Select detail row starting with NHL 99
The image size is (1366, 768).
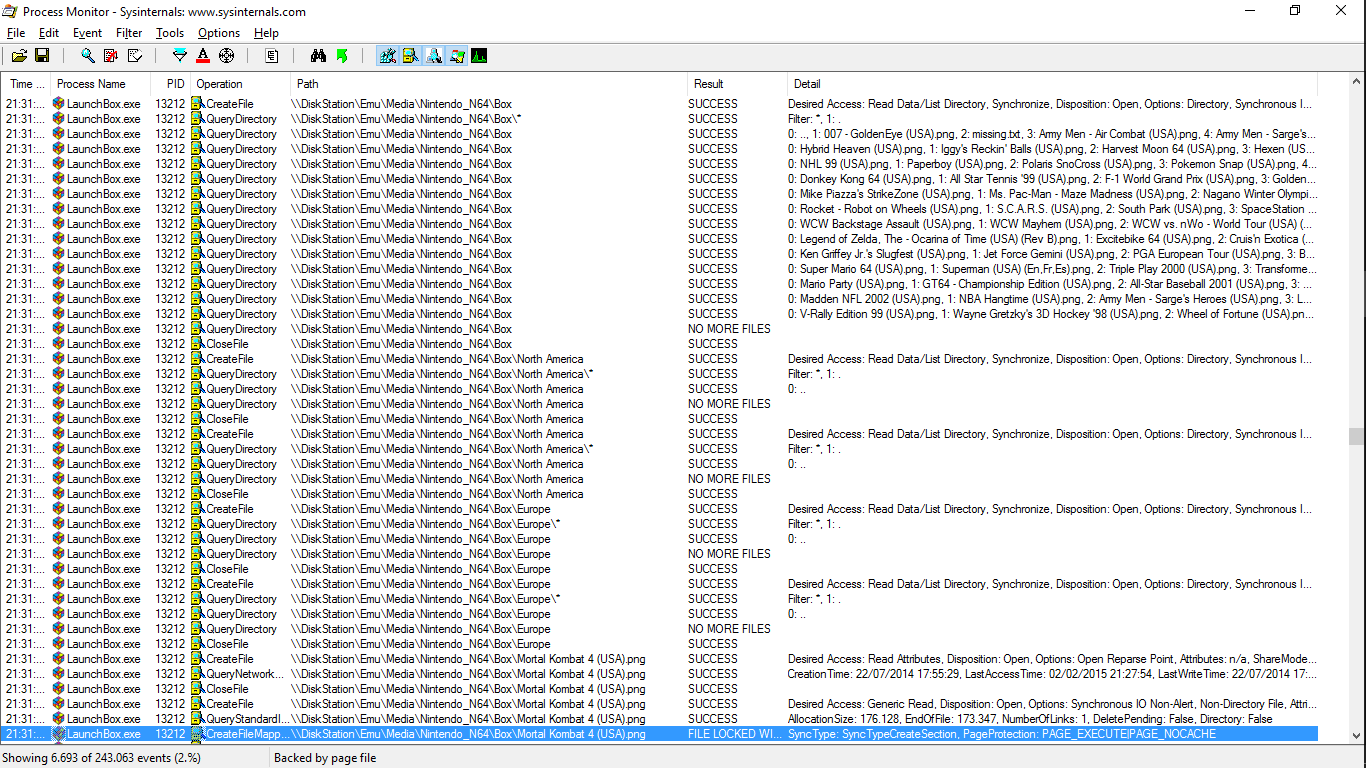[1052, 164]
